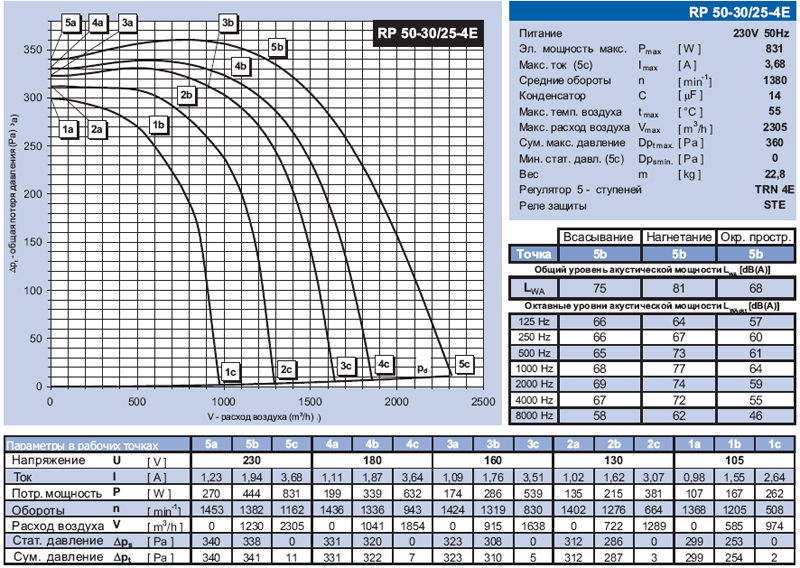The image size is (800, 568).
Task: Click the 5a curve label on chart
Action: pyautogui.click(x=70, y=22)
